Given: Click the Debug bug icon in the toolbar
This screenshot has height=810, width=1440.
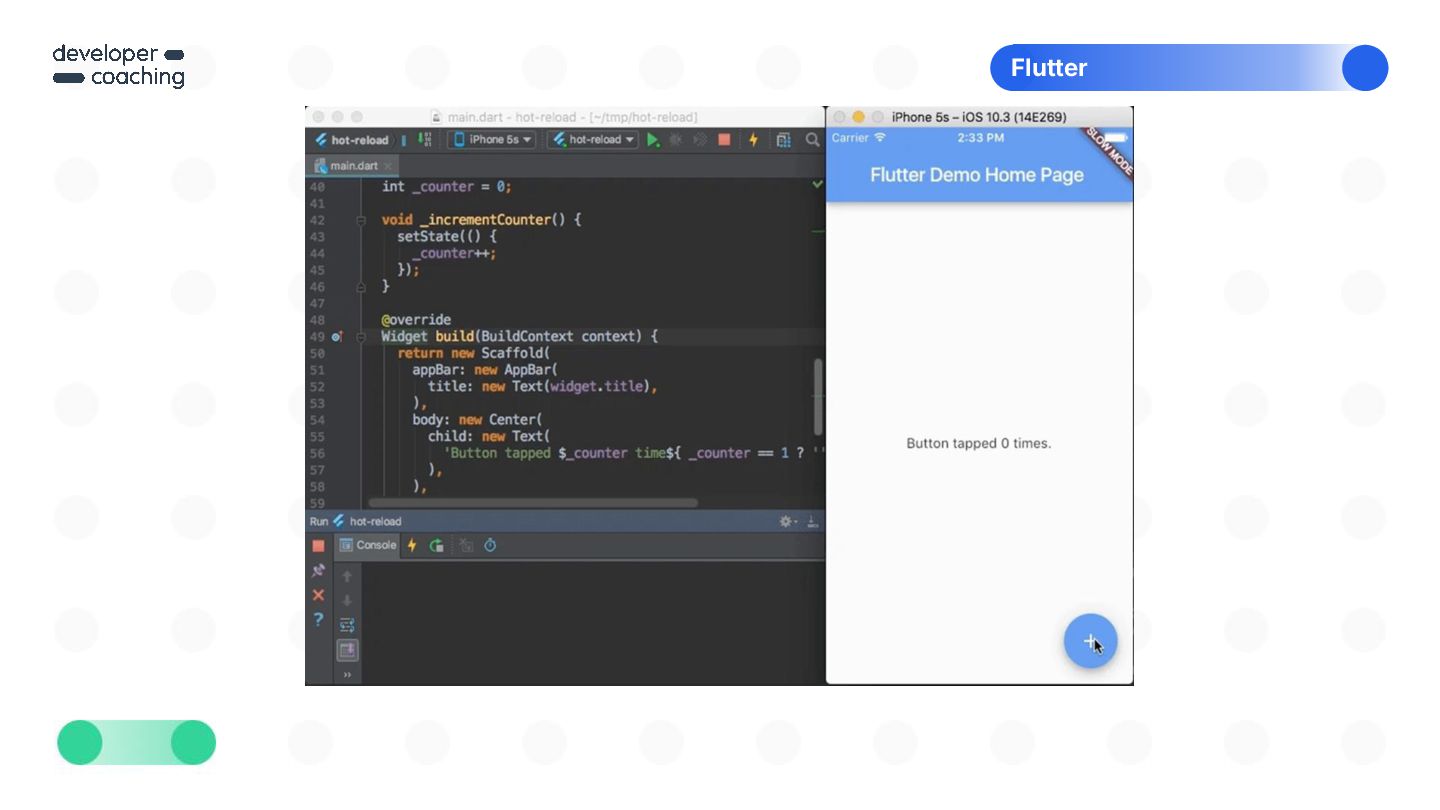Looking at the screenshot, I should 676,140.
